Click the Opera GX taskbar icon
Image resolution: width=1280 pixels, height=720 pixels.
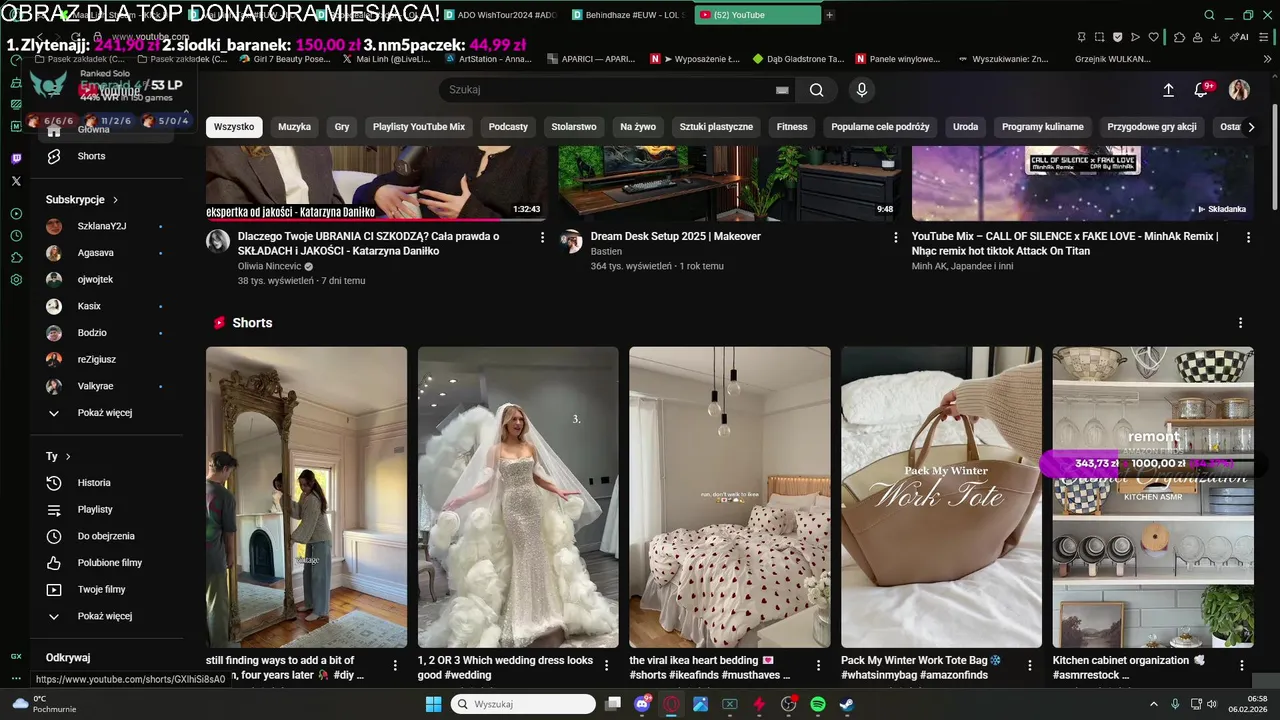point(671,704)
